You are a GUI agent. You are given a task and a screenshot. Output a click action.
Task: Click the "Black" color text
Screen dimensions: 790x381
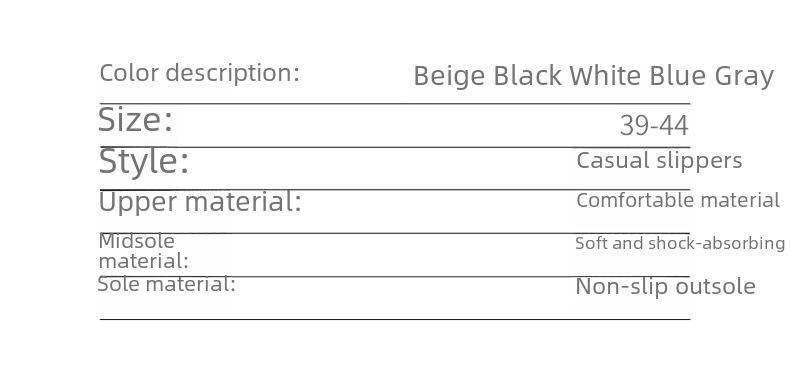pos(527,76)
